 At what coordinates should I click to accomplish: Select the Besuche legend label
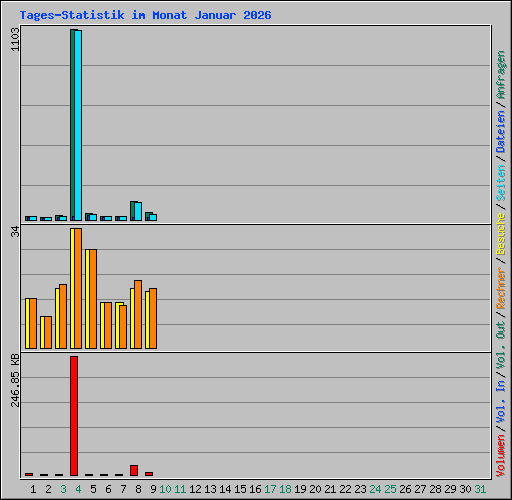pyautogui.click(x=501, y=234)
